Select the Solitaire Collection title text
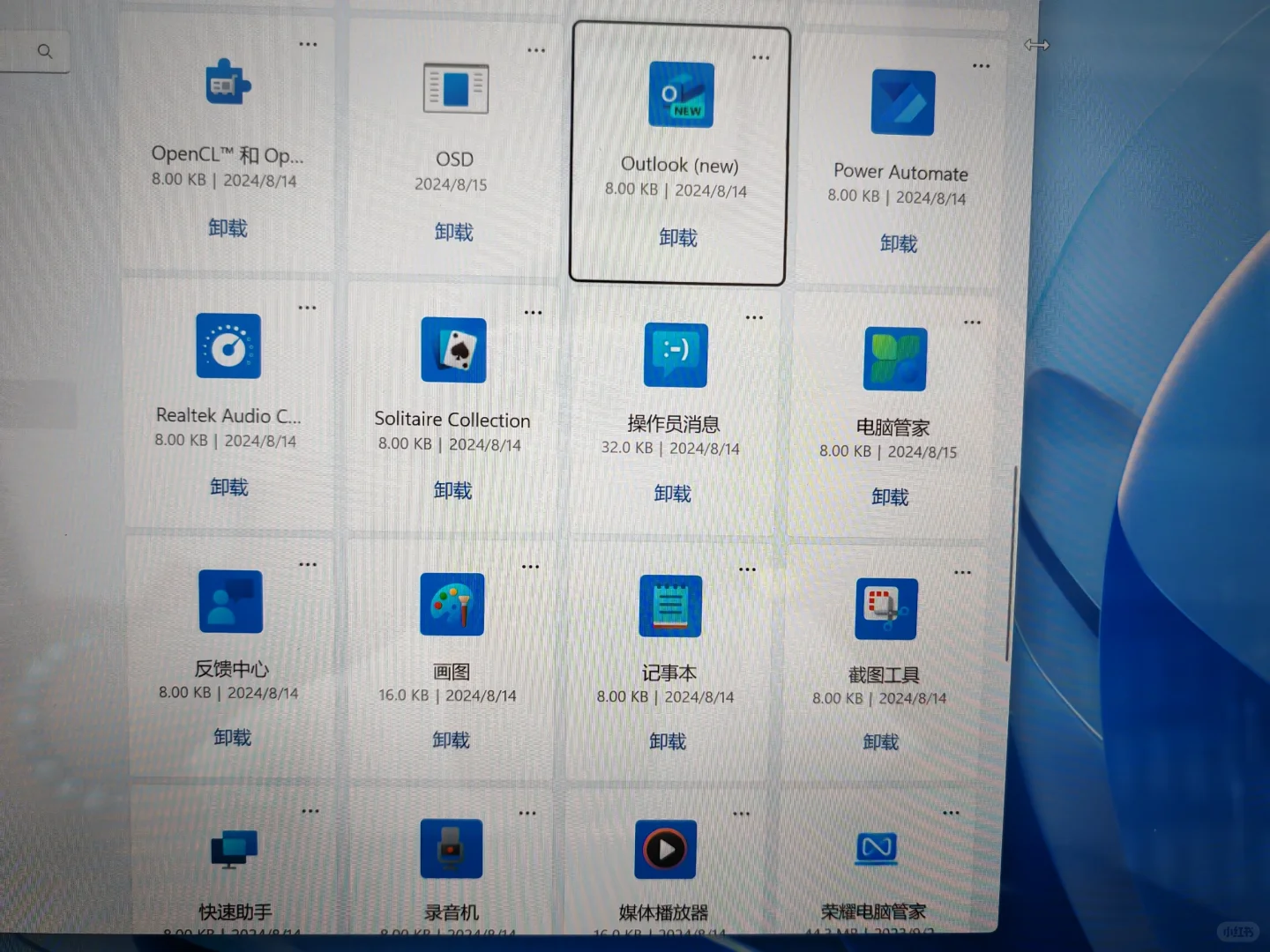1270x952 pixels. coord(452,420)
